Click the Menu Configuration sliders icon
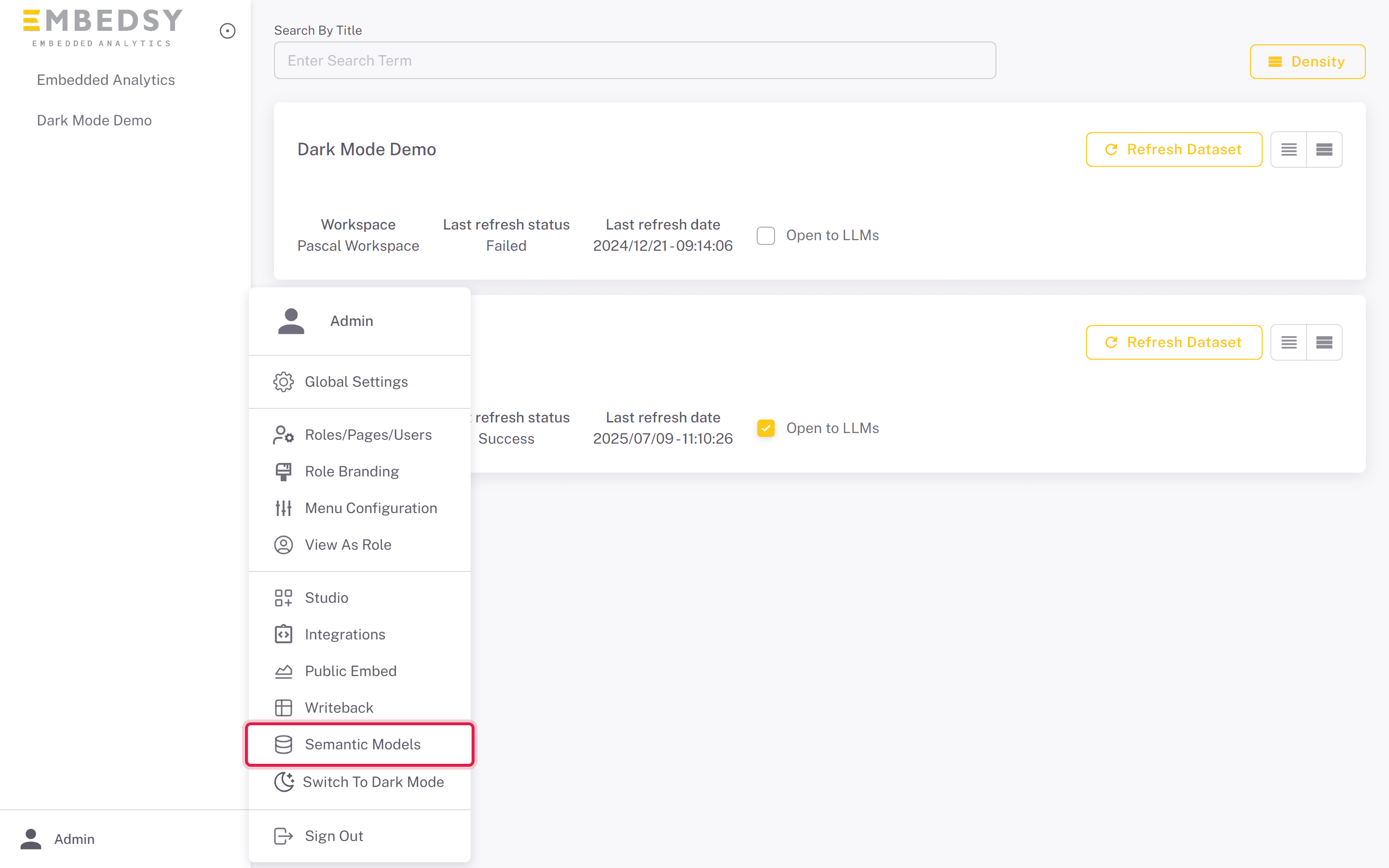The image size is (1389, 868). [284, 508]
